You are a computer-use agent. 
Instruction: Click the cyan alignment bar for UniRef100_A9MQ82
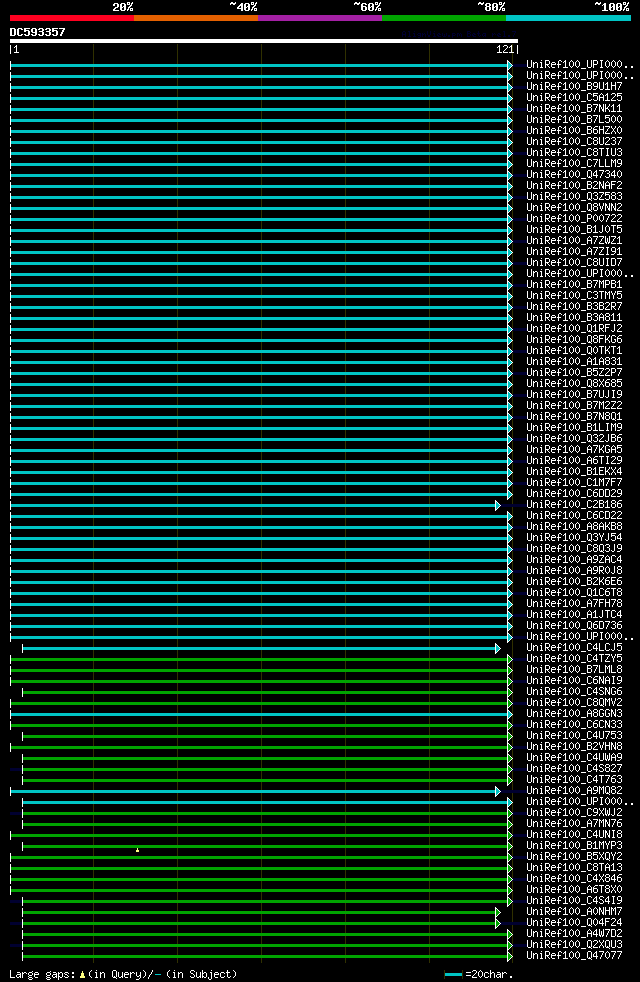click(x=255, y=792)
